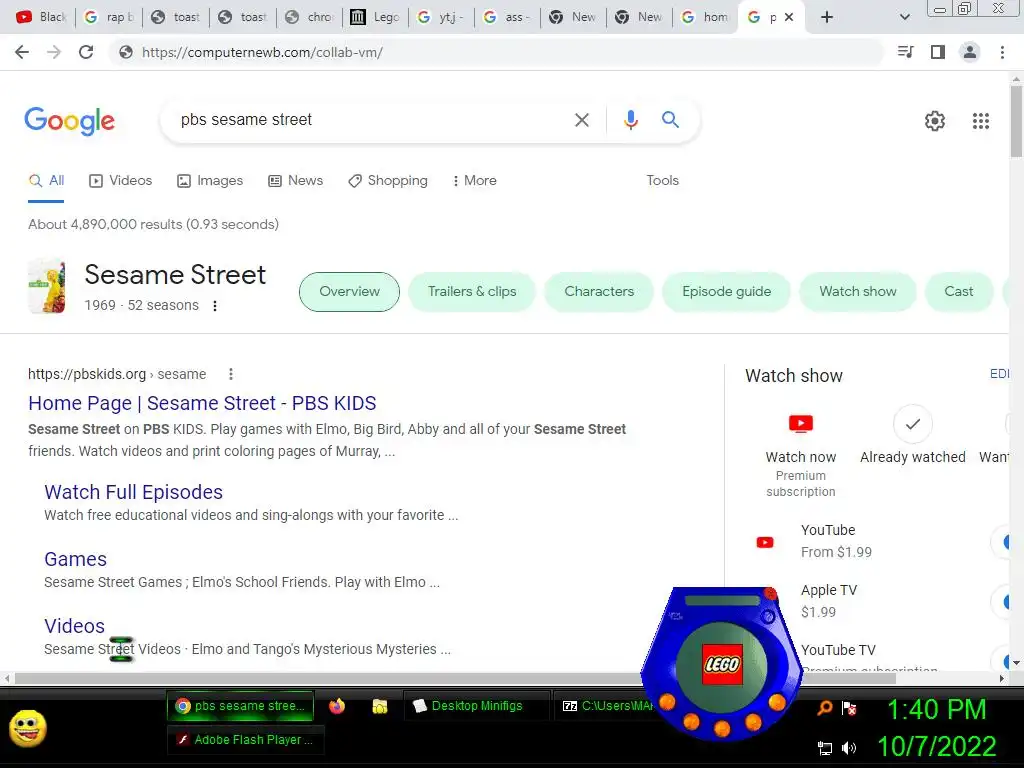The image size is (1024, 768).
Task: Open the clock showing 1:40 PM
Action: pyautogui.click(x=936, y=710)
